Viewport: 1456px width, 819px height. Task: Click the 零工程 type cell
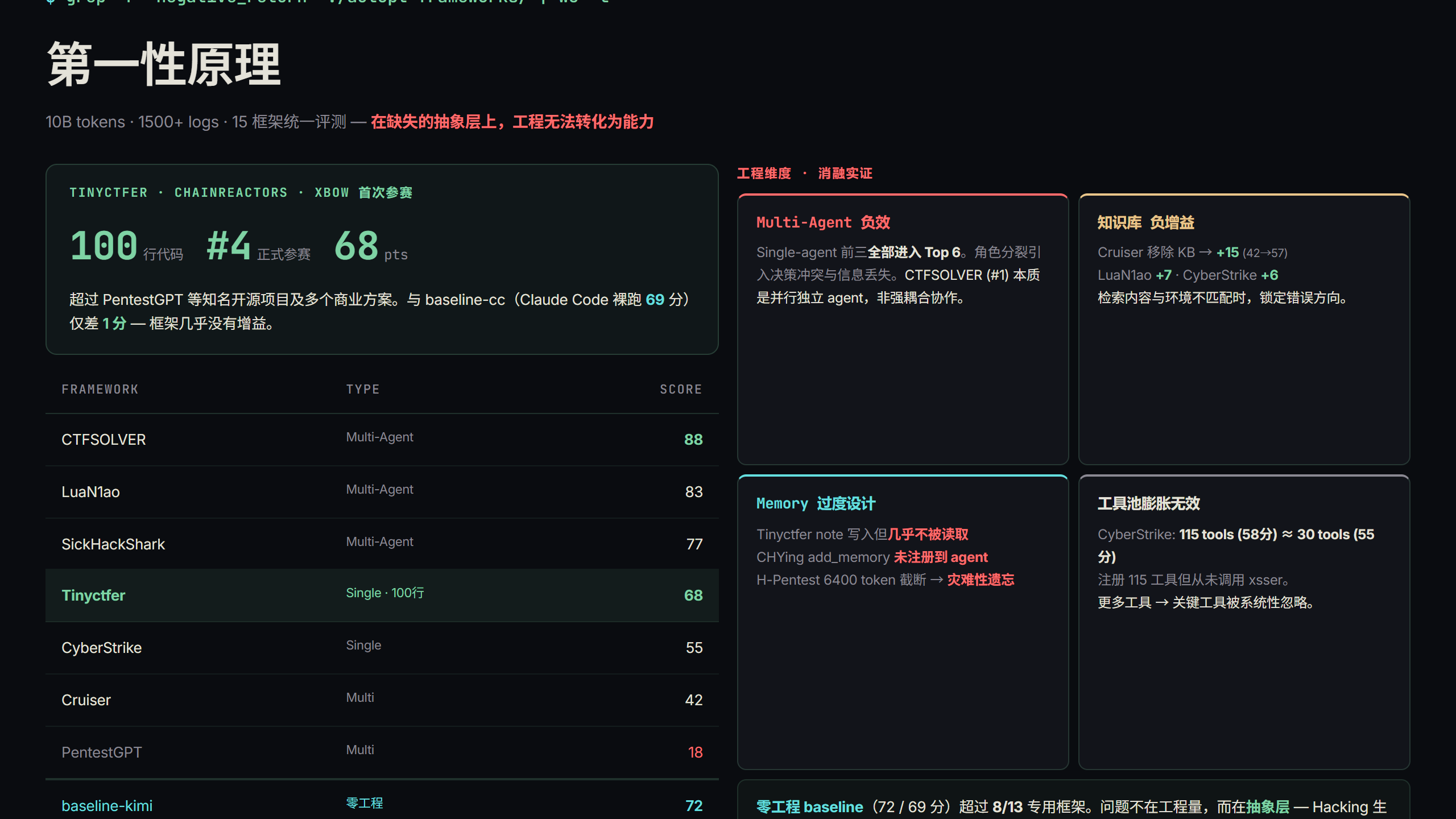365,804
